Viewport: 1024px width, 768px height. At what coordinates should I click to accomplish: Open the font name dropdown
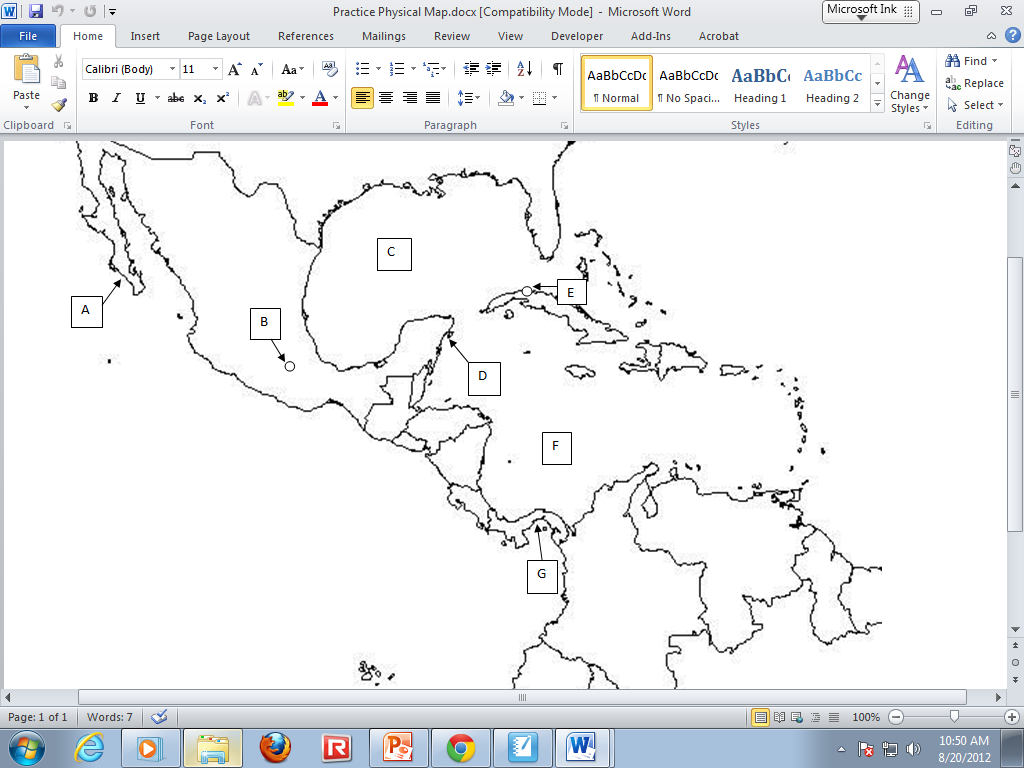(x=171, y=70)
